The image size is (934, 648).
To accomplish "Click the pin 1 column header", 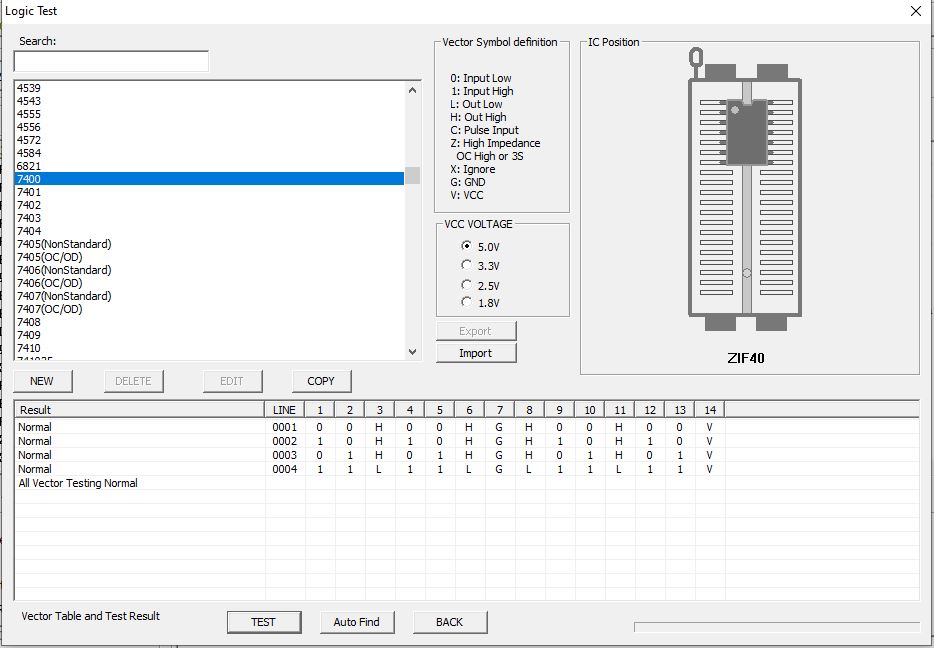I will (320, 410).
